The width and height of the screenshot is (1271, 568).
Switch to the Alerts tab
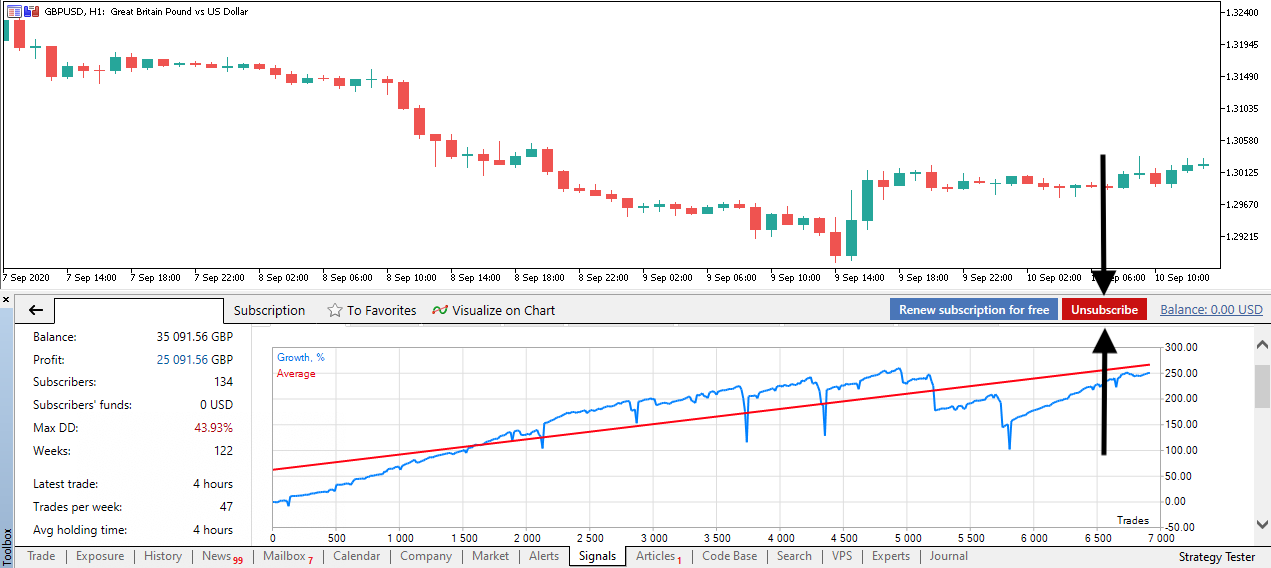[544, 556]
